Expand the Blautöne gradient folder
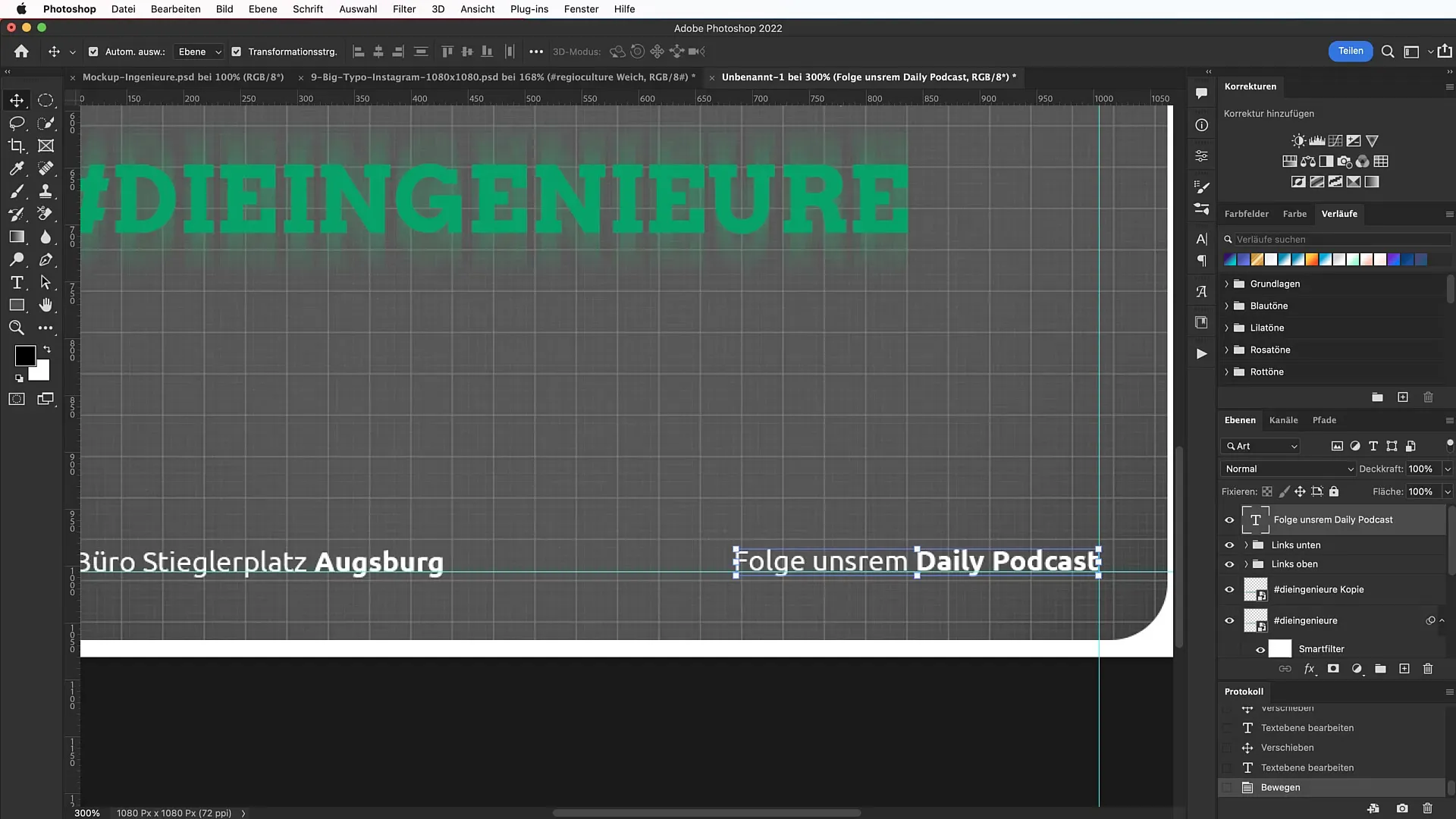The height and width of the screenshot is (819, 1456). pos(1227,305)
